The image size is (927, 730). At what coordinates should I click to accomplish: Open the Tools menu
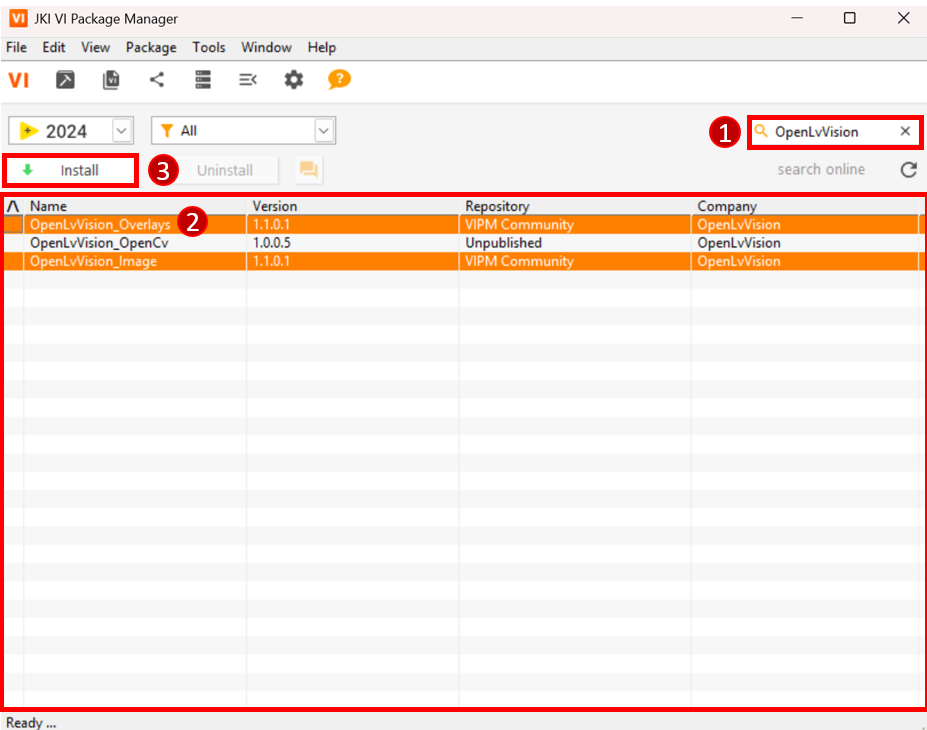tap(209, 47)
